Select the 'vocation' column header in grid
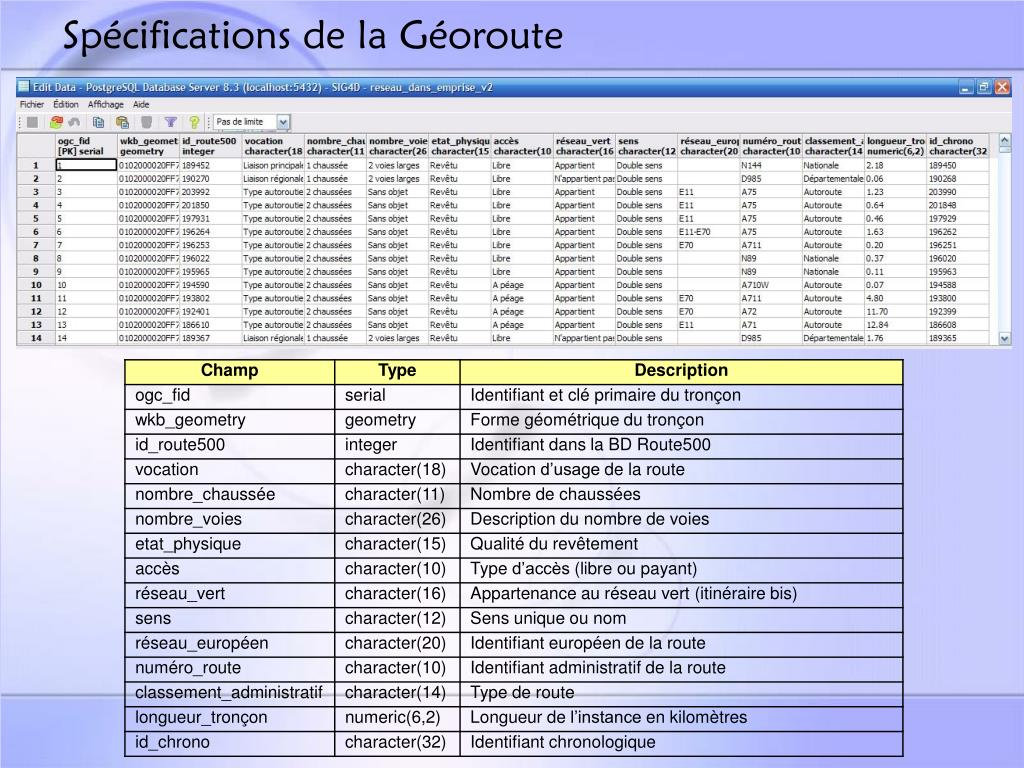 coord(273,146)
